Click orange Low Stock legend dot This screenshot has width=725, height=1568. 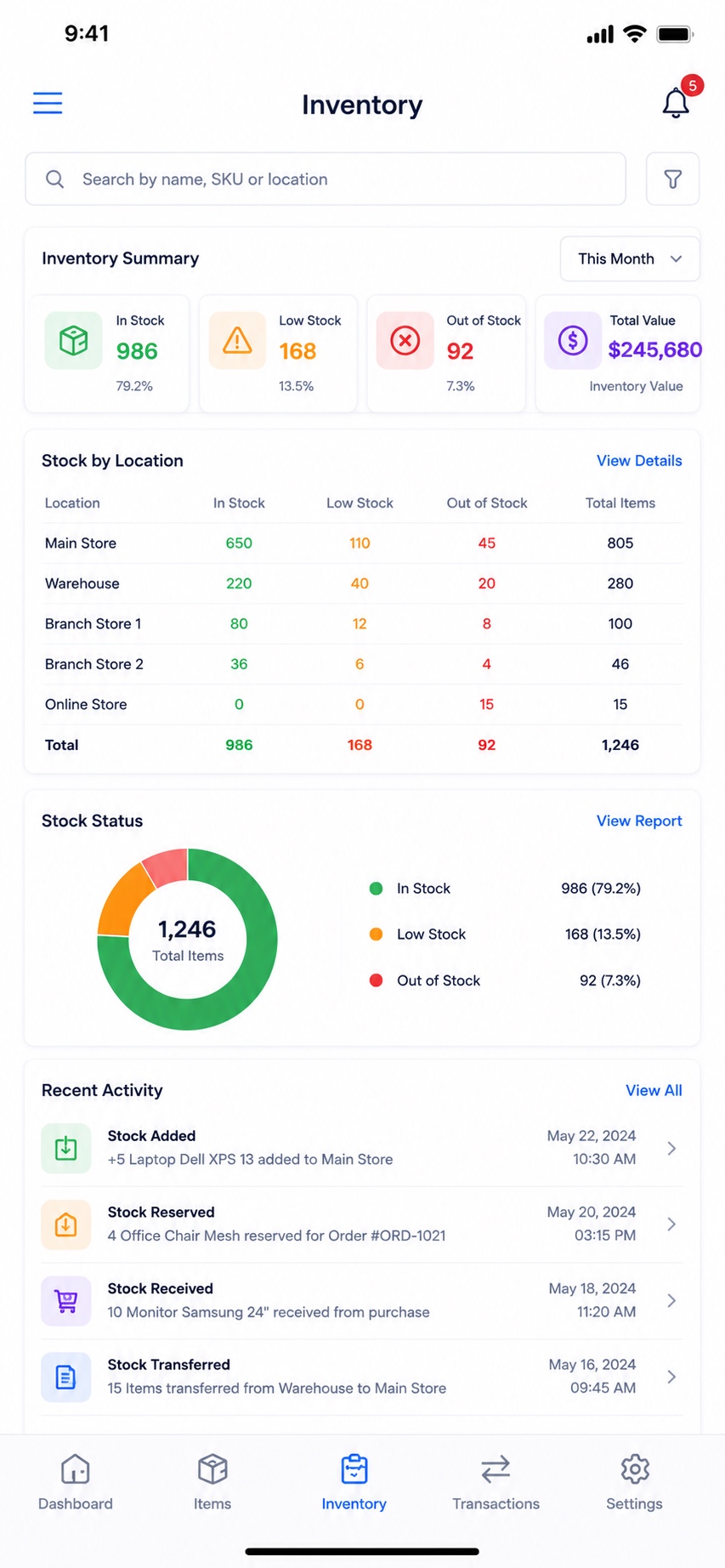(376, 935)
